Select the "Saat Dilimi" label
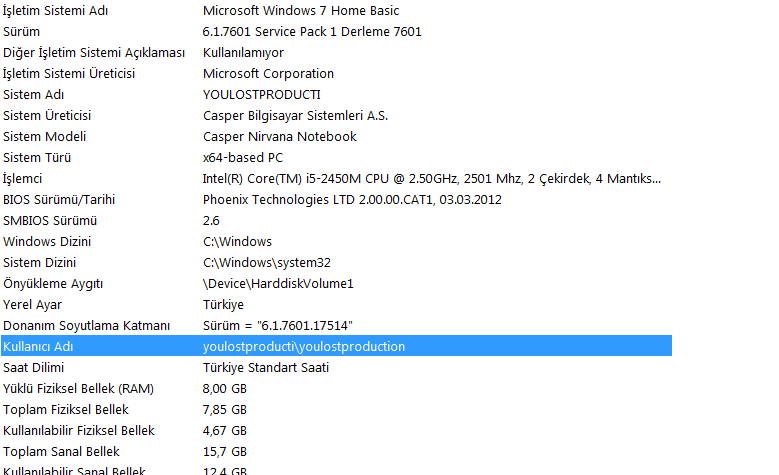The width and height of the screenshot is (779, 475). click(34, 368)
